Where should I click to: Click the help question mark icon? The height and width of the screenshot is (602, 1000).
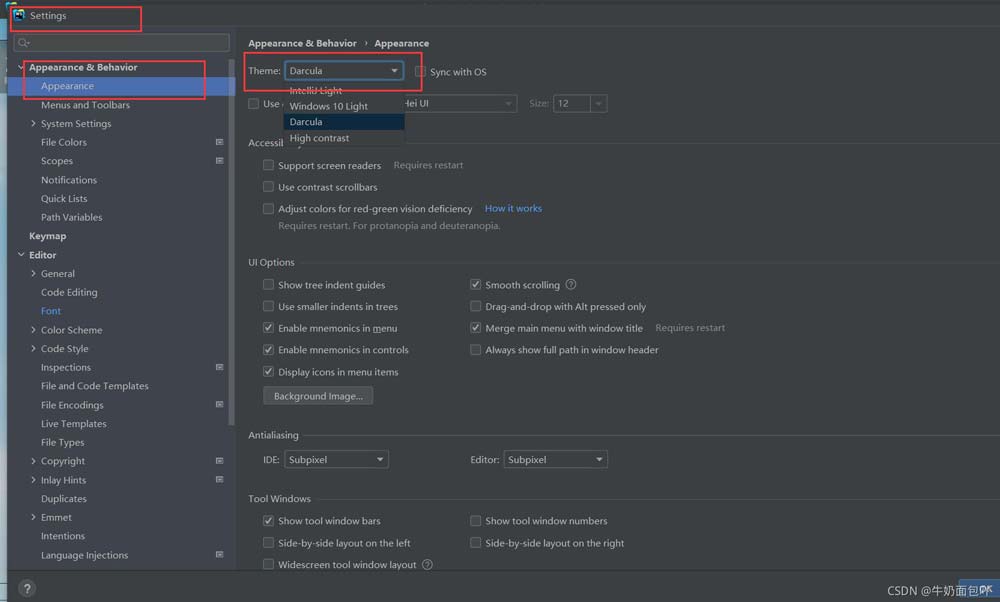27,589
